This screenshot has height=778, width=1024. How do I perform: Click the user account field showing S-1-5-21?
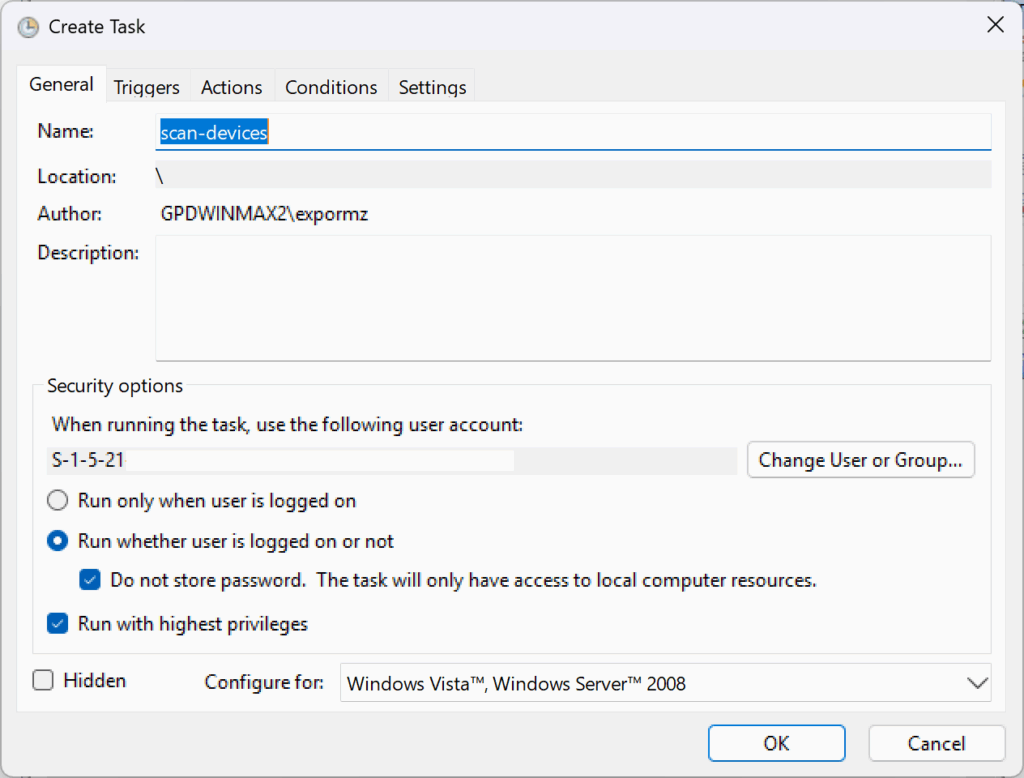[x=394, y=461]
